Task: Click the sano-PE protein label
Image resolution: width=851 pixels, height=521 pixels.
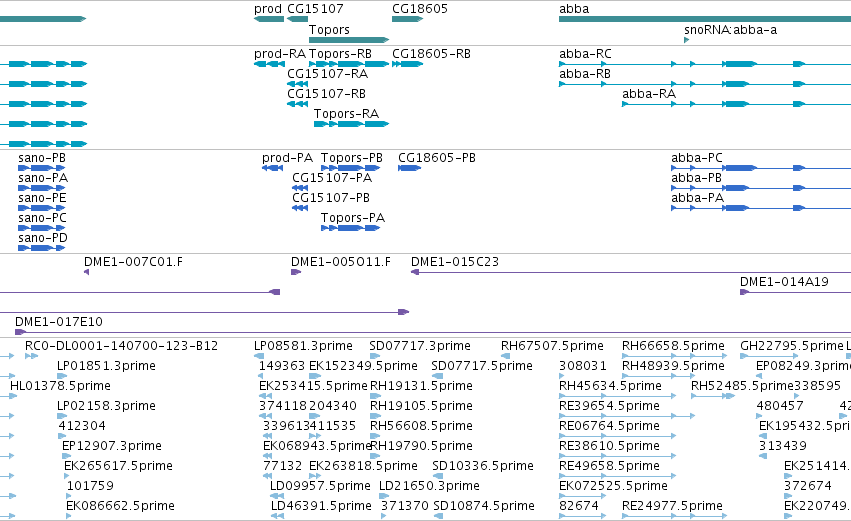Action: pyautogui.click(x=42, y=198)
